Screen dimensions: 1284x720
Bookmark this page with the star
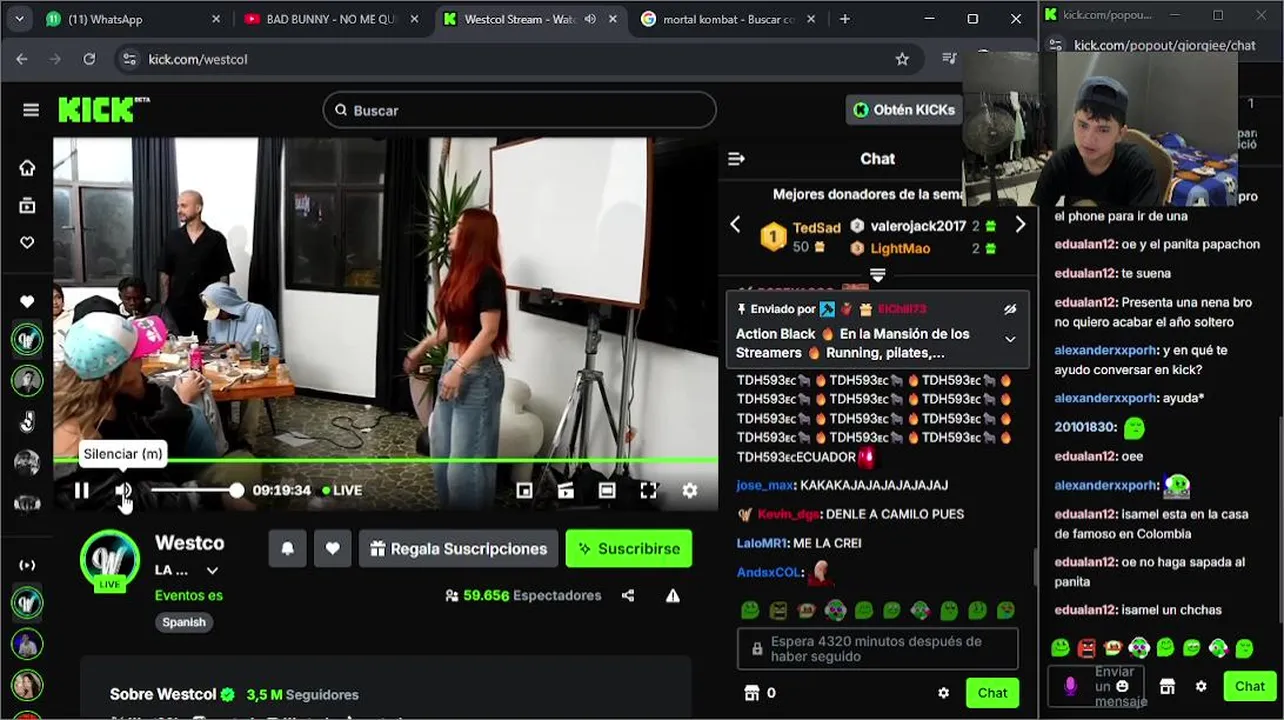point(902,59)
